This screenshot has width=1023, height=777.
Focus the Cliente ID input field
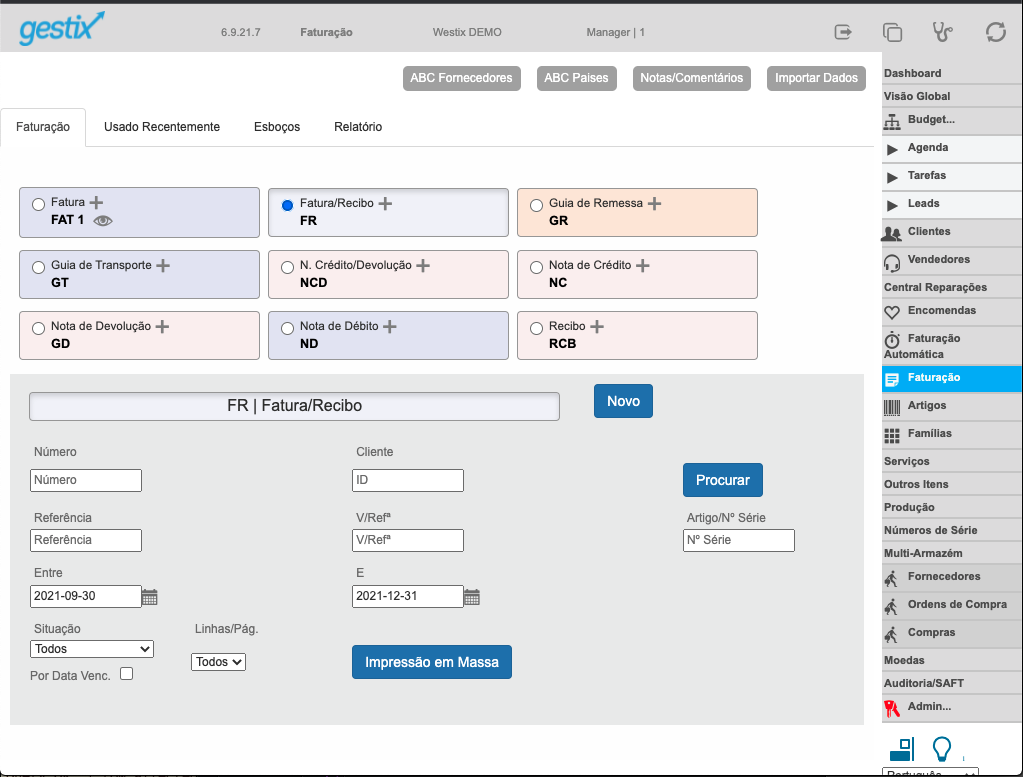tap(408, 480)
